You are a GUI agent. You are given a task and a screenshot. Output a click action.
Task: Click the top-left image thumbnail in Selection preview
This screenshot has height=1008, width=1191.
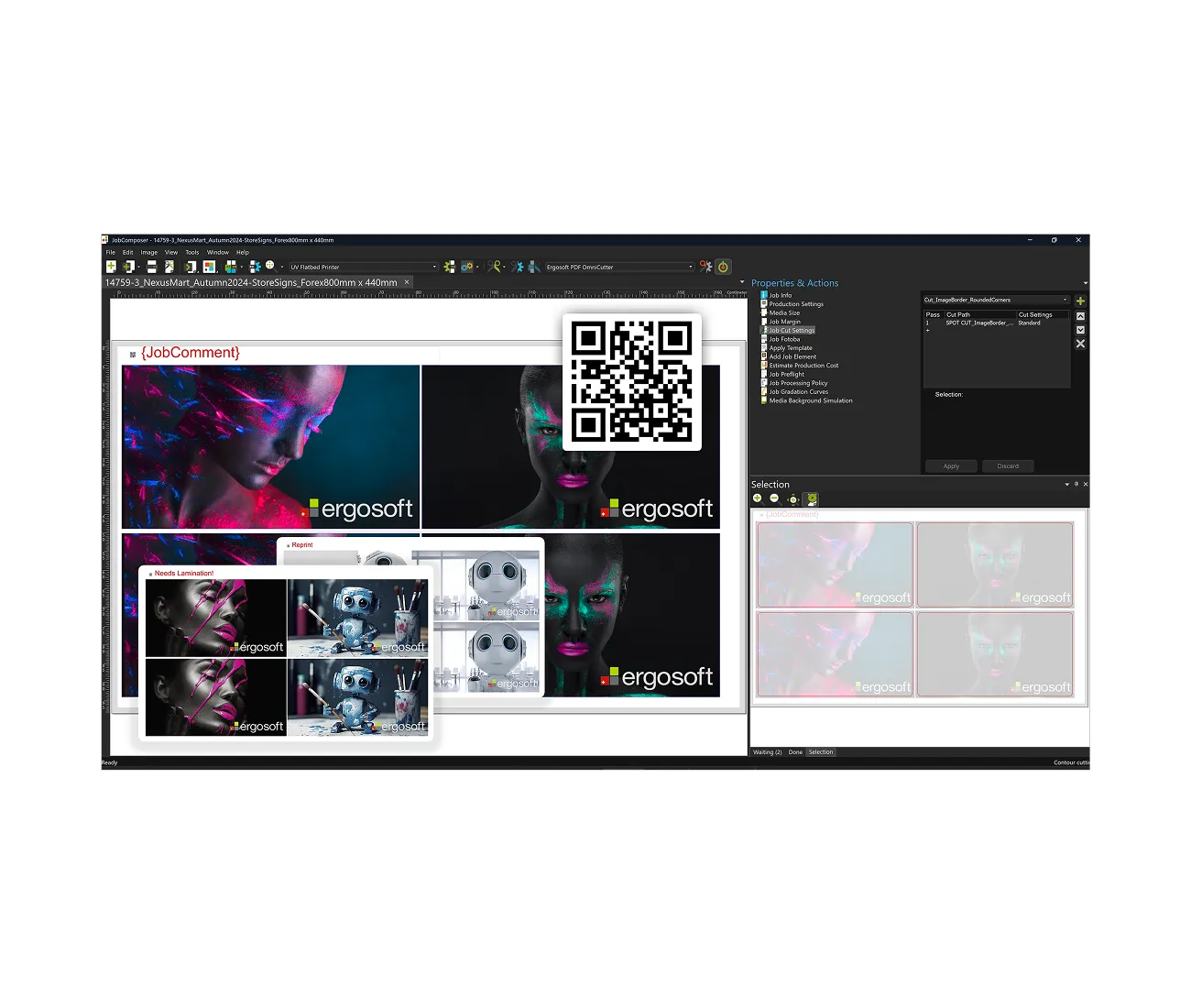[835, 564]
